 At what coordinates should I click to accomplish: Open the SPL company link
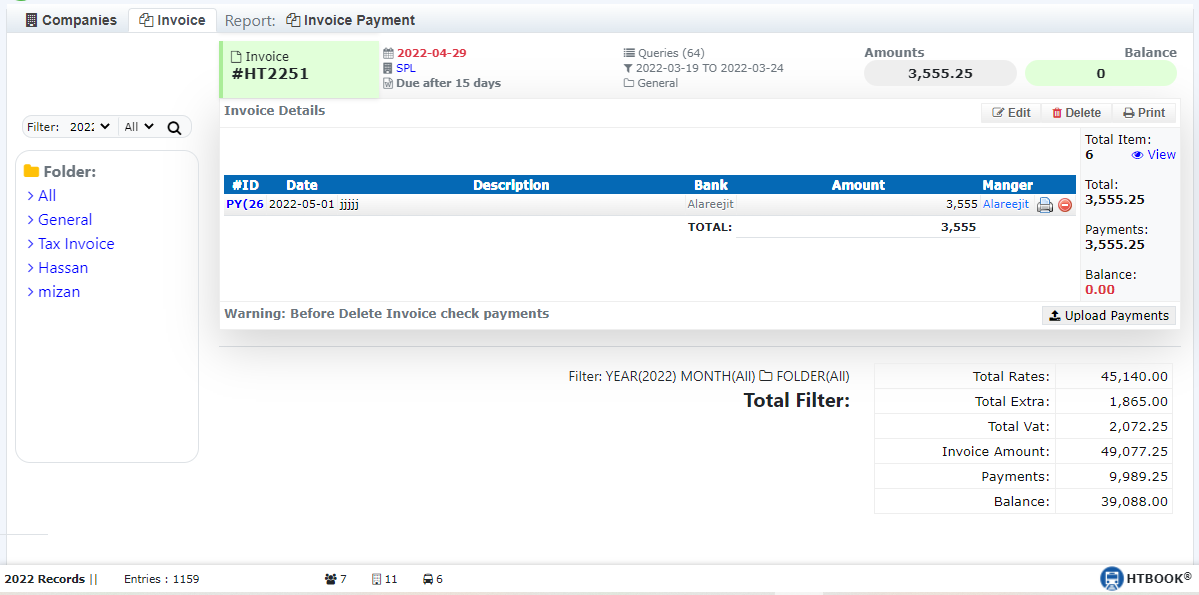tap(405, 68)
